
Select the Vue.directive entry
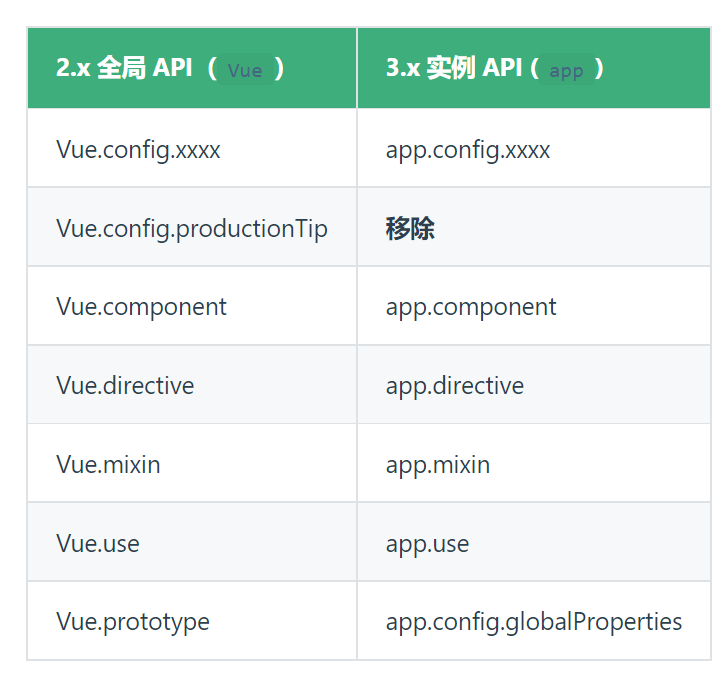[x=125, y=385]
